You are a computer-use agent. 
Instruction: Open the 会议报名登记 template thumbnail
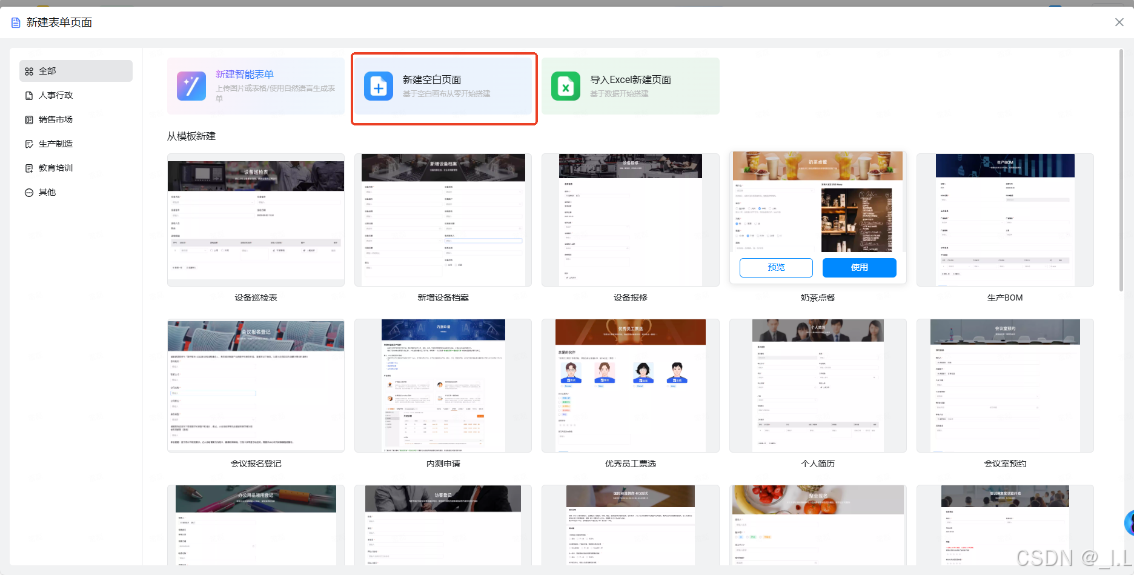tap(256, 385)
